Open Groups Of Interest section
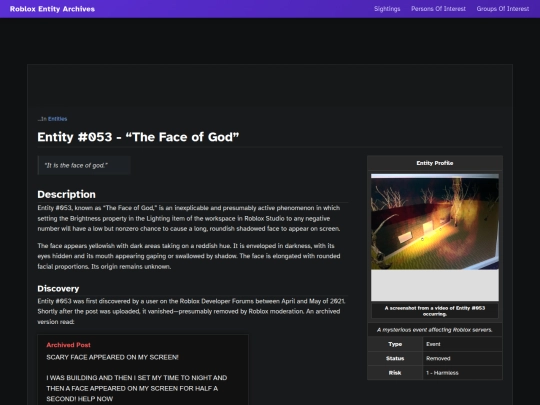 [x=503, y=9]
